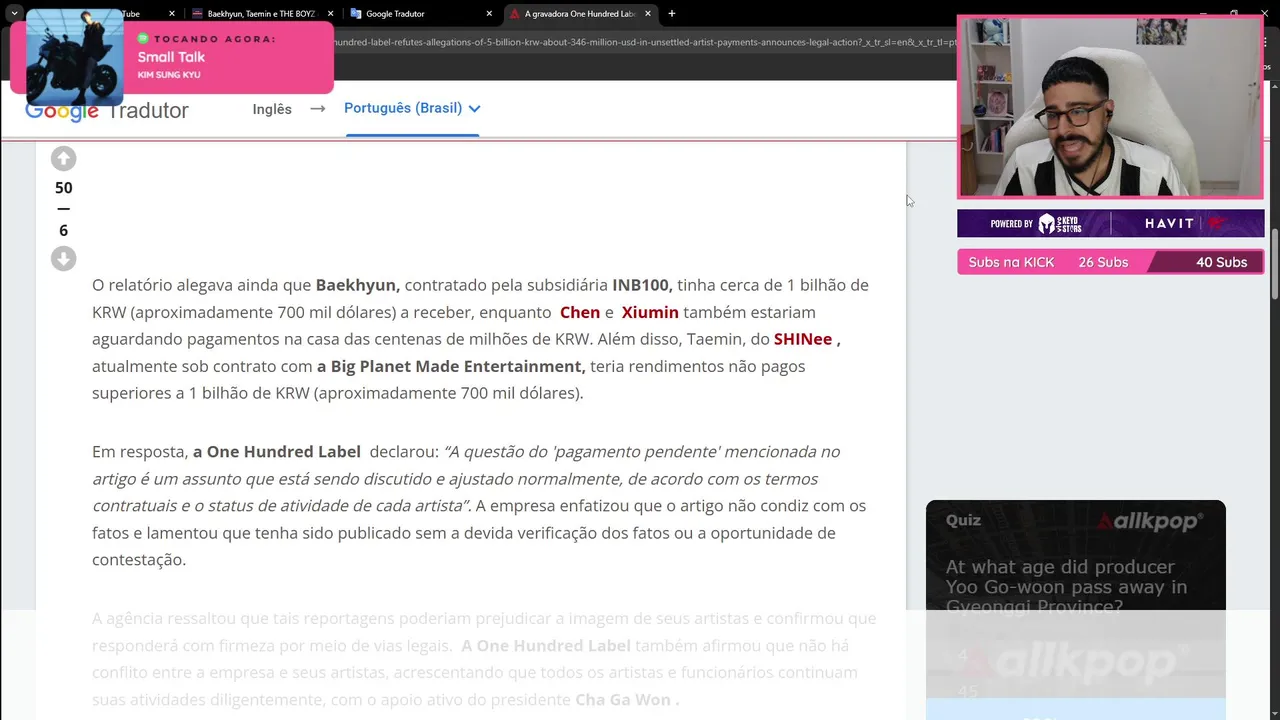Click the Subs na KICK progress bar
This screenshot has width=1280, height=720.
click(x=1110, y=262)
